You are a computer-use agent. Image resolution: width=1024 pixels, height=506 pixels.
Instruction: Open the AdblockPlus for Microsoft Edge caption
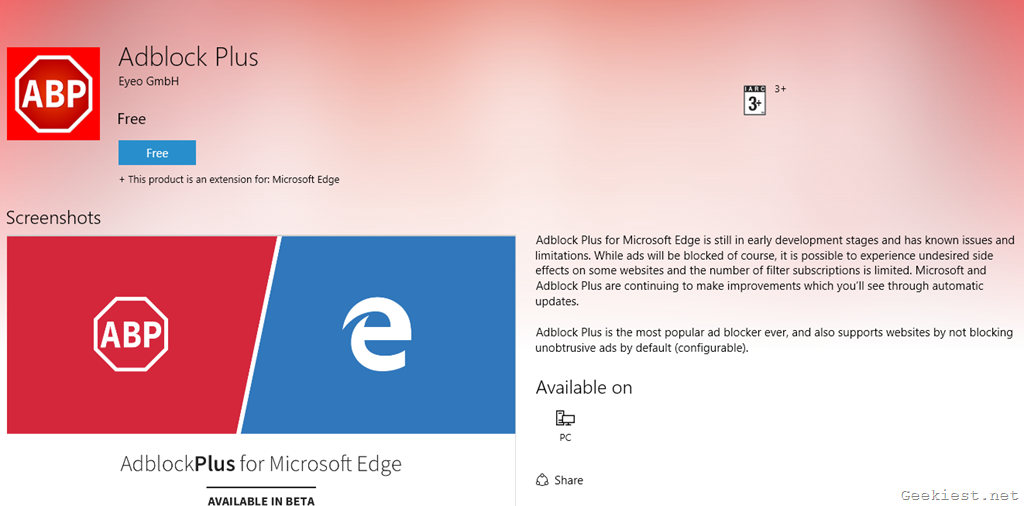pos(260,463)
